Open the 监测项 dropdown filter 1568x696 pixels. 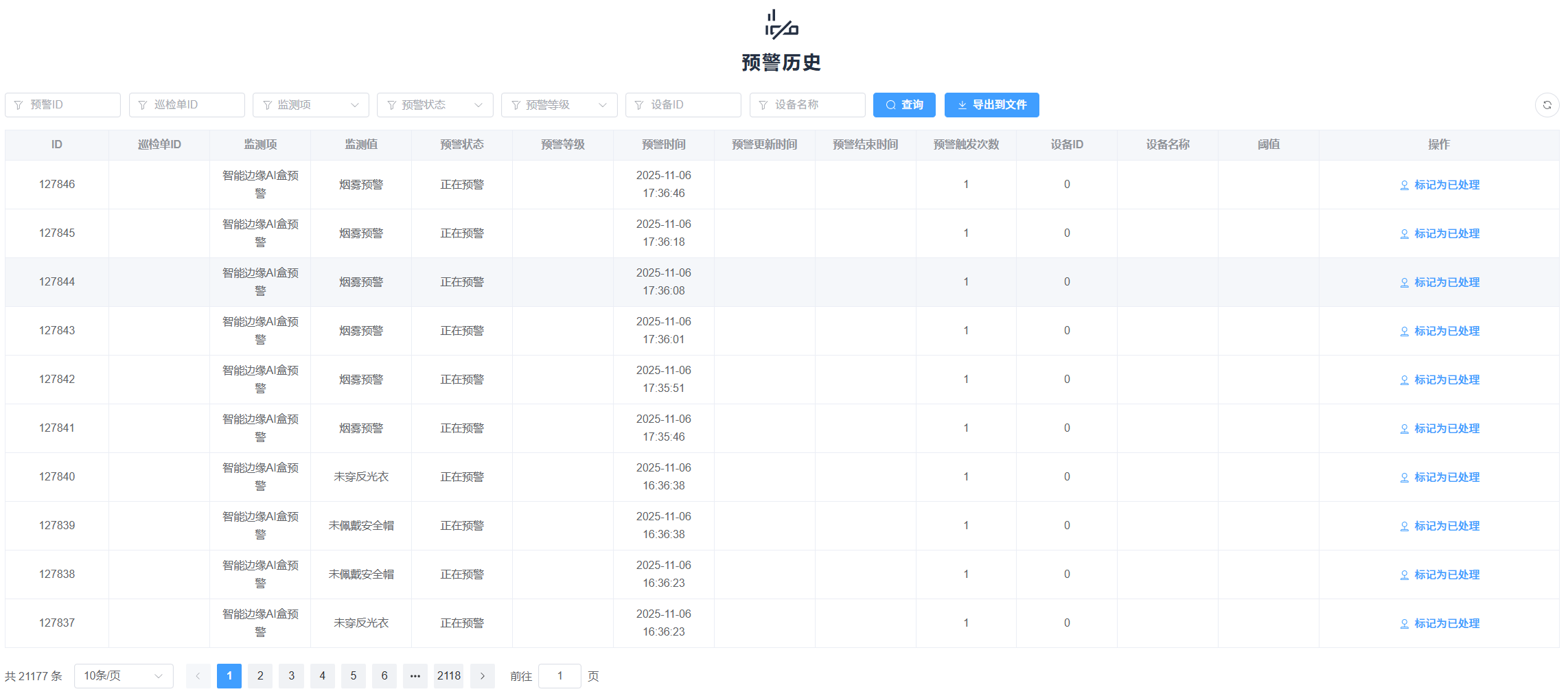310,105
